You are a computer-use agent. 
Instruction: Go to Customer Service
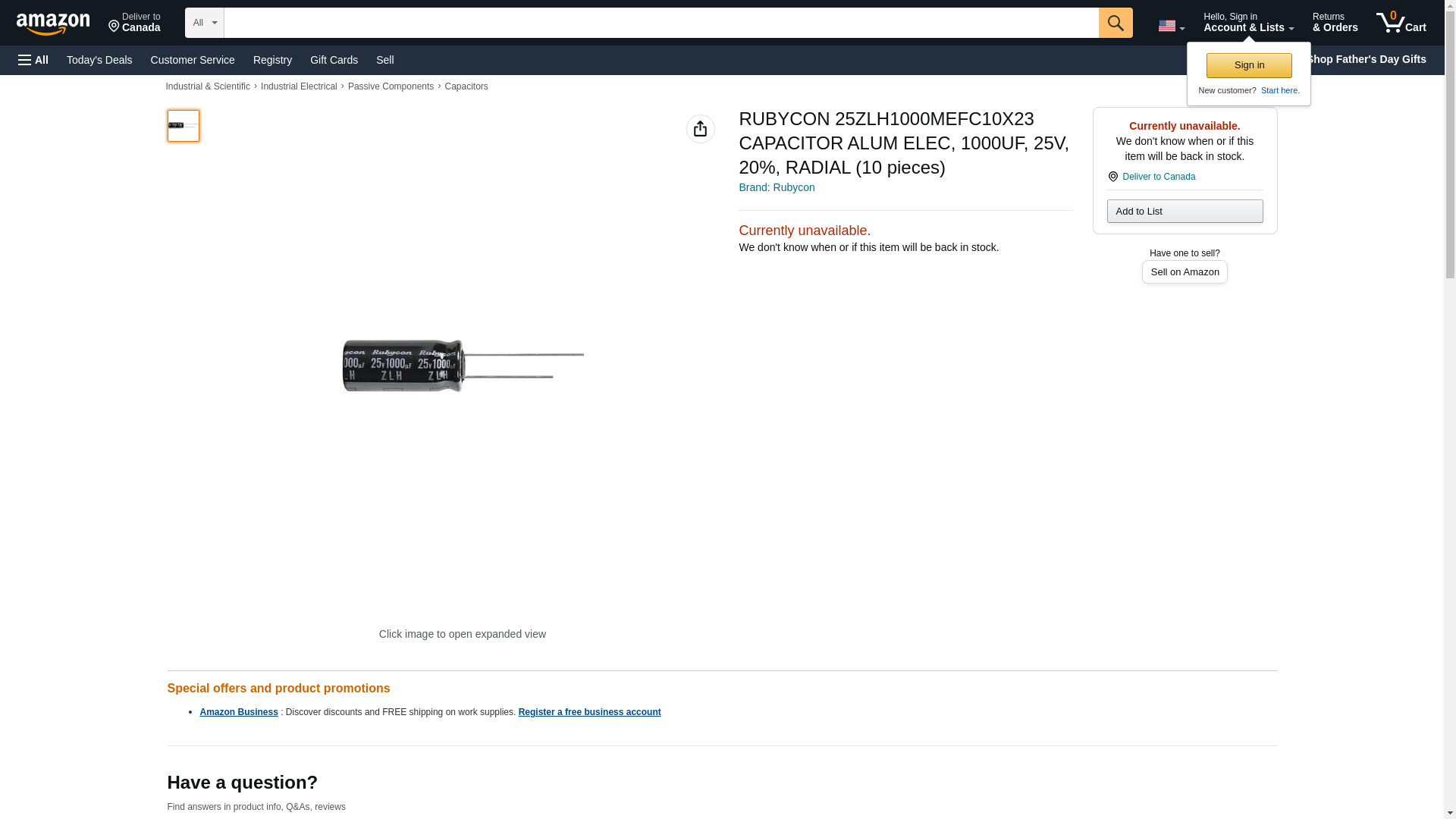[x=193, y=60]
